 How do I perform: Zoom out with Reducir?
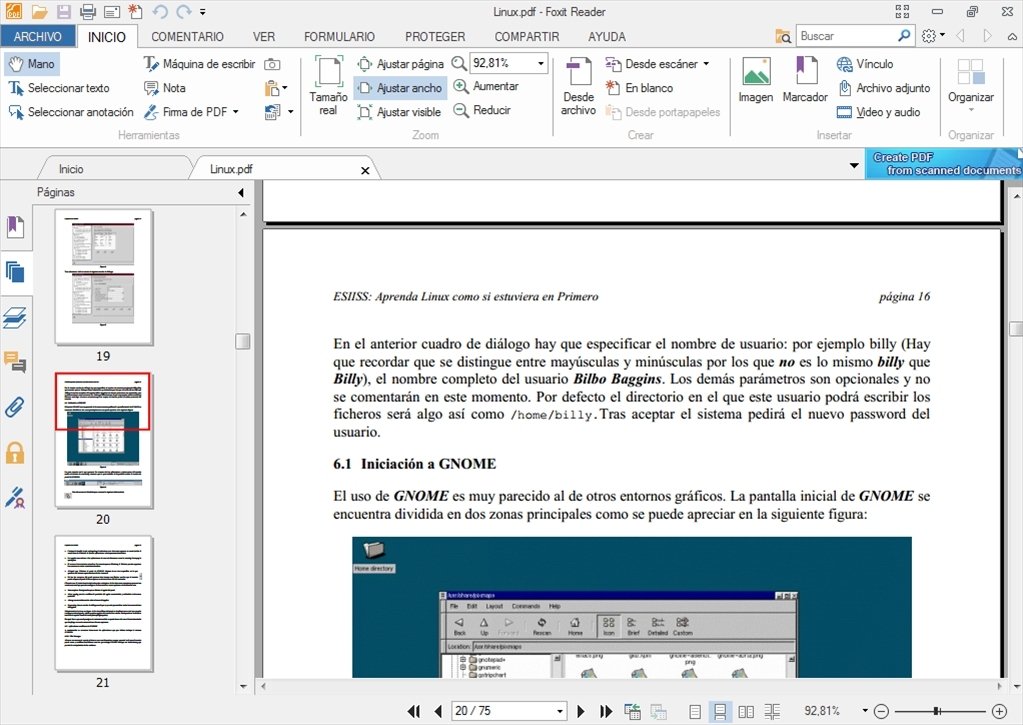(x=482, y=110)
